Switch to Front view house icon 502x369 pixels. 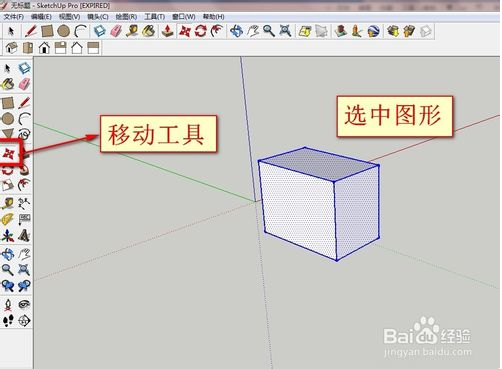[x=44, y=48]
